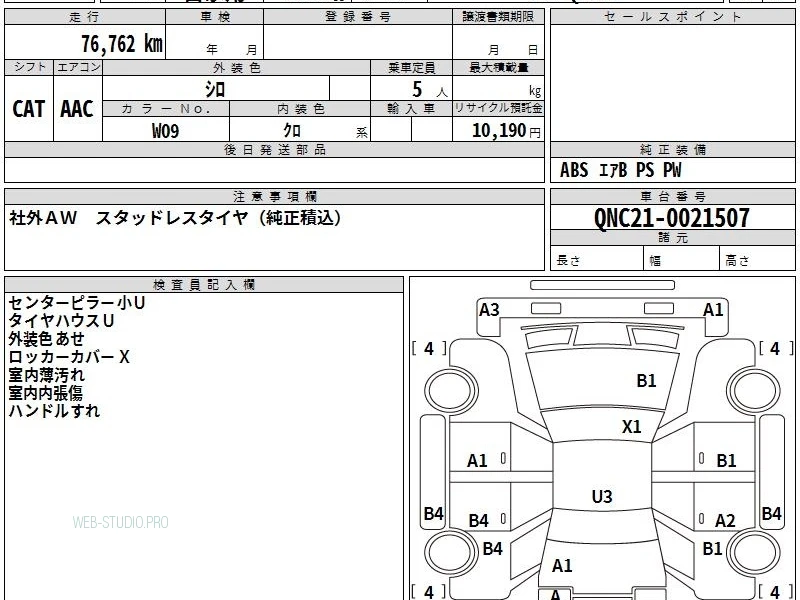Click the inspector note ロッカーカバーX
This screenshot has height=600, width=800.
(x=69, y=357)
